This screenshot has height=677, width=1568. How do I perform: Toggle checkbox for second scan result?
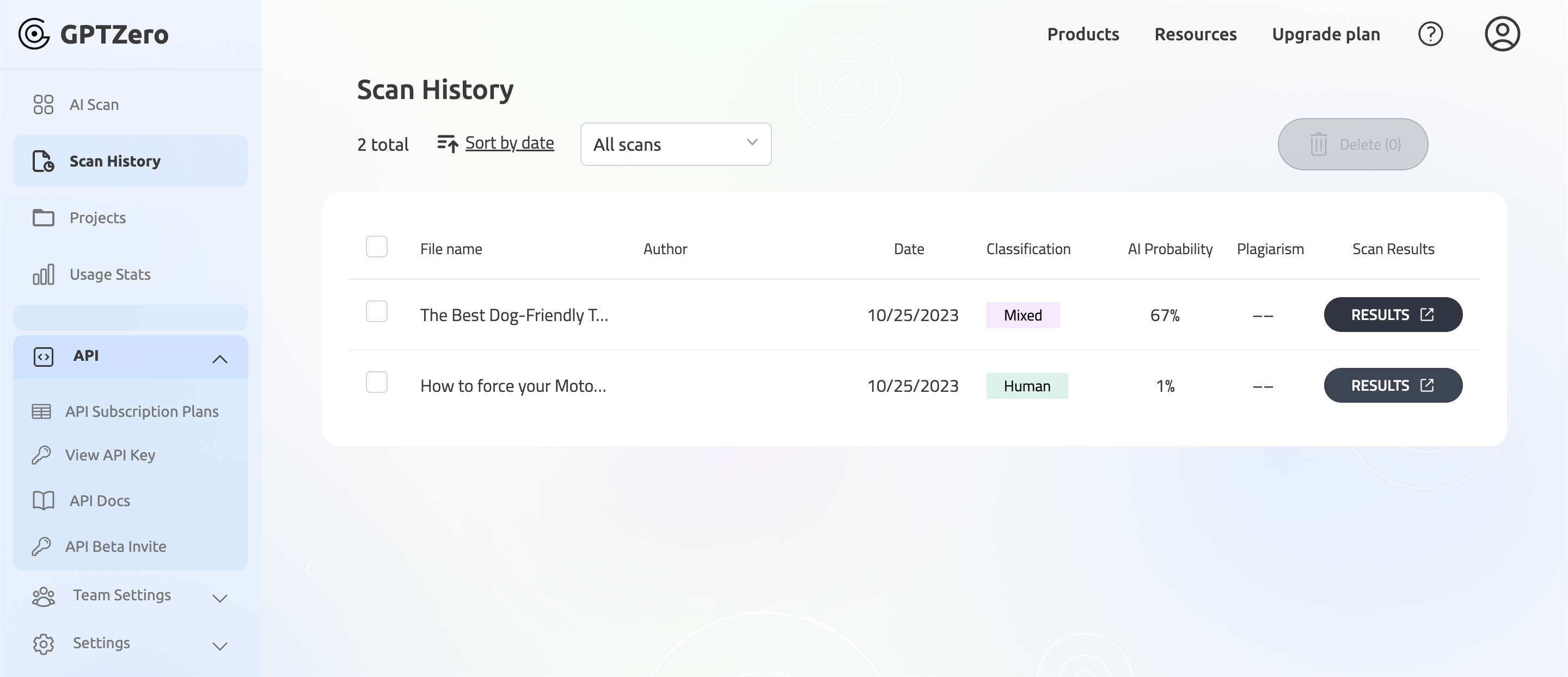tap(378, 385)
